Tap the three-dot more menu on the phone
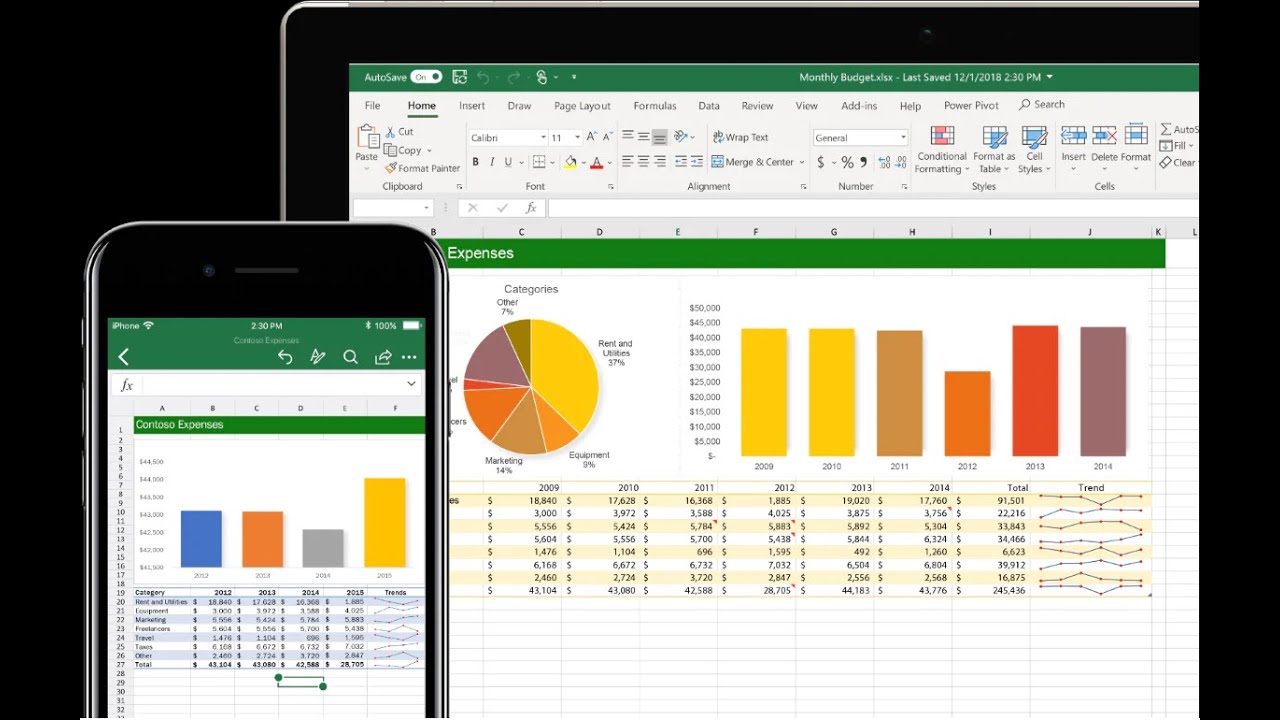This screenshot has height=720, width=1280. (409, 357)
